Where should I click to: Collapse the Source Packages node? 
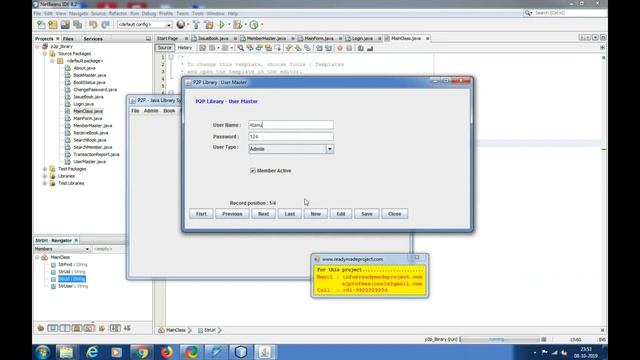point(45,54)
